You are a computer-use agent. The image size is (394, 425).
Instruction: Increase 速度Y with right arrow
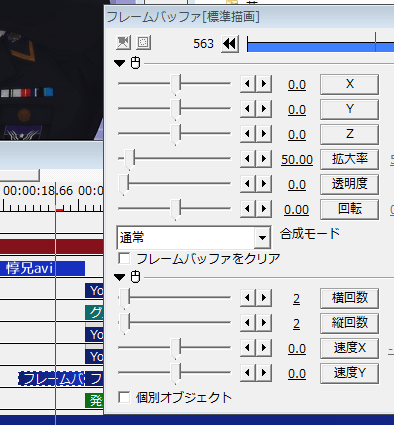[264, 373]
